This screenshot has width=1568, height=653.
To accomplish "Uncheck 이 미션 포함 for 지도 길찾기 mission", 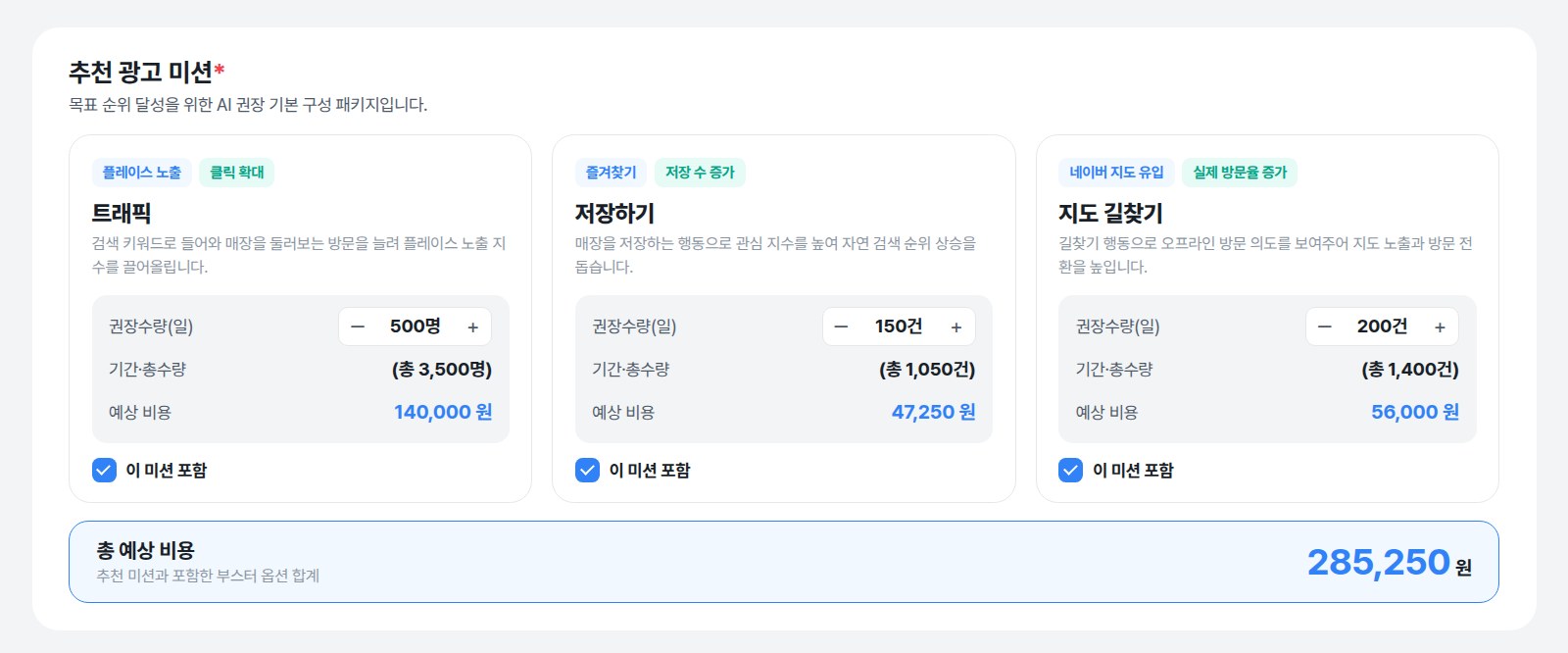I will pos(1070,470).
